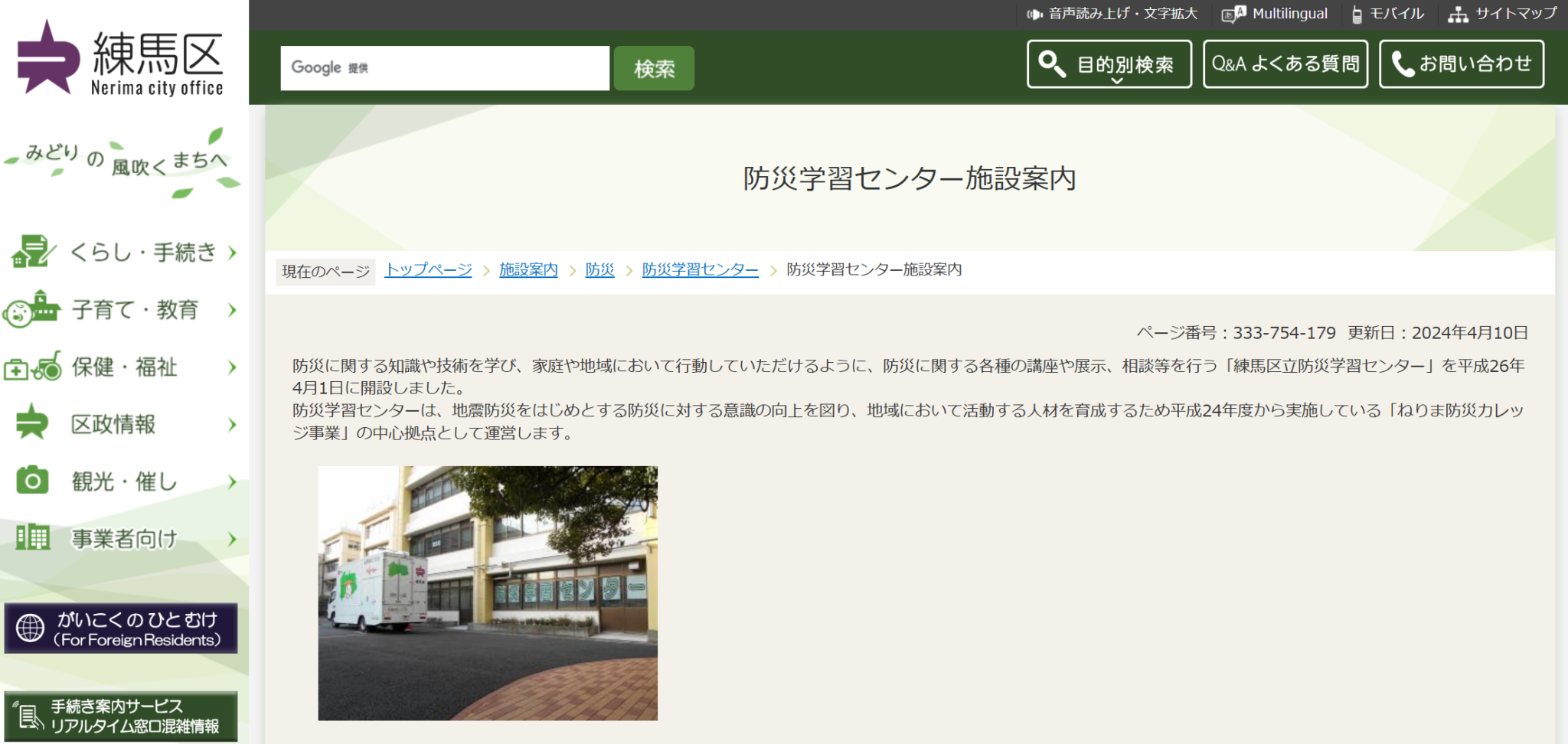Click the Q&A よくある質問 button
Screen dimensions: 1568x744
(x=1285, y=64)
